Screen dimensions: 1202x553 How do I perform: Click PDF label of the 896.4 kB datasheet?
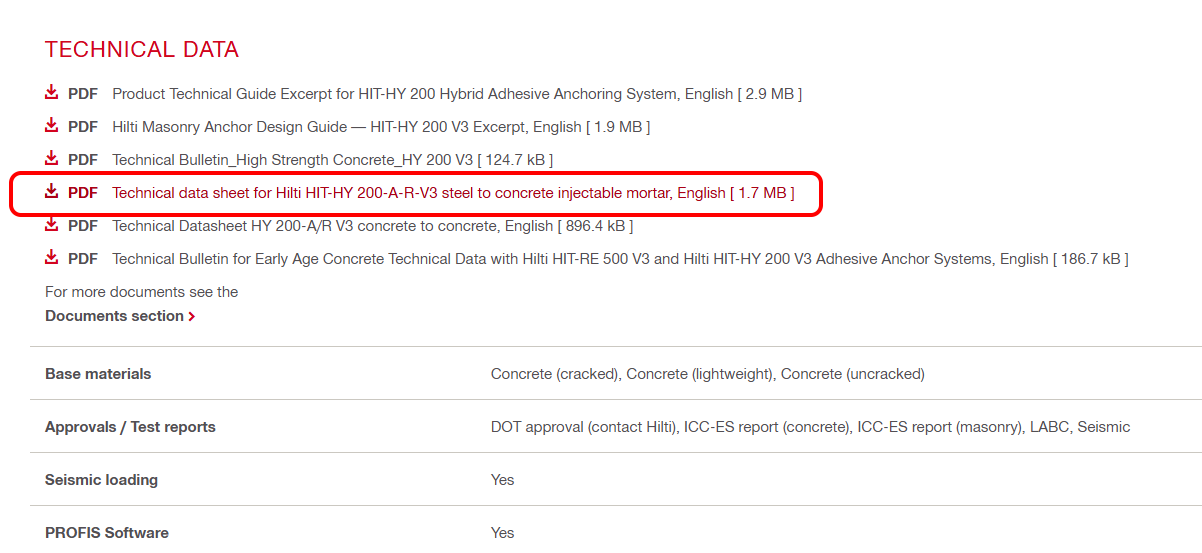(x=83, y=226)
